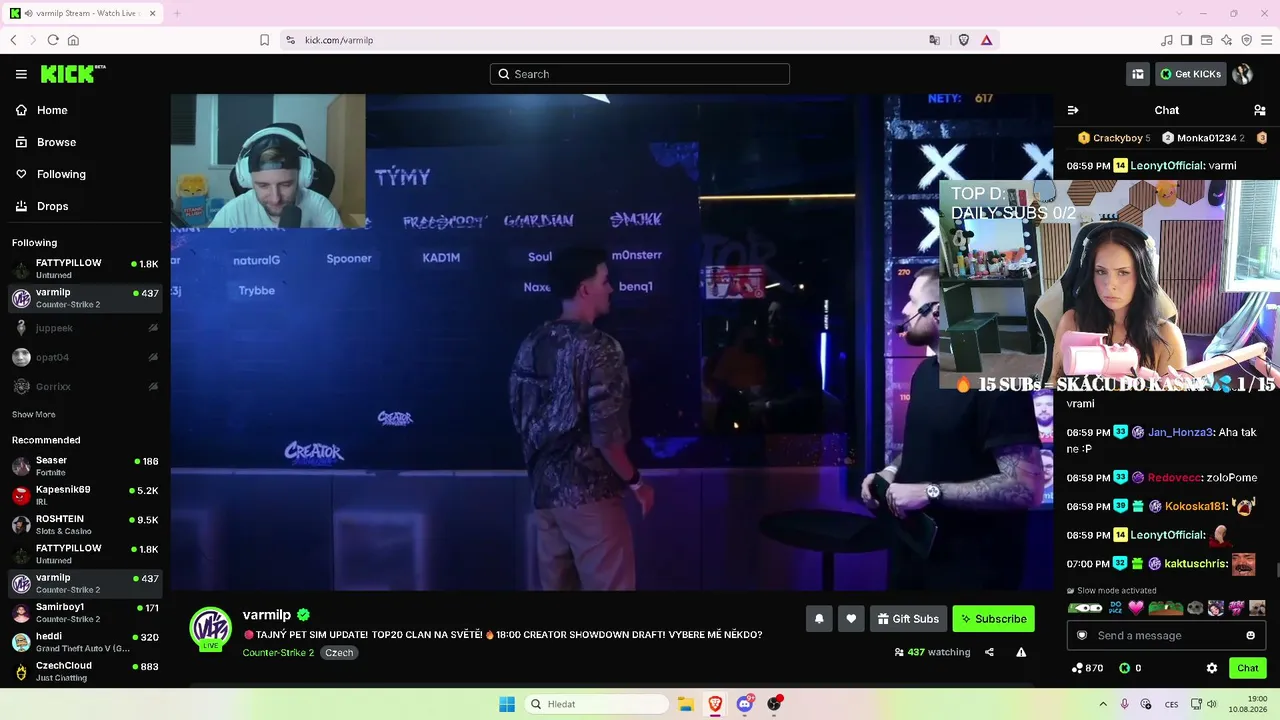Screen dimensions: 1280x720
Task: Open a new browser tab
Action: (x=177, y=13)
